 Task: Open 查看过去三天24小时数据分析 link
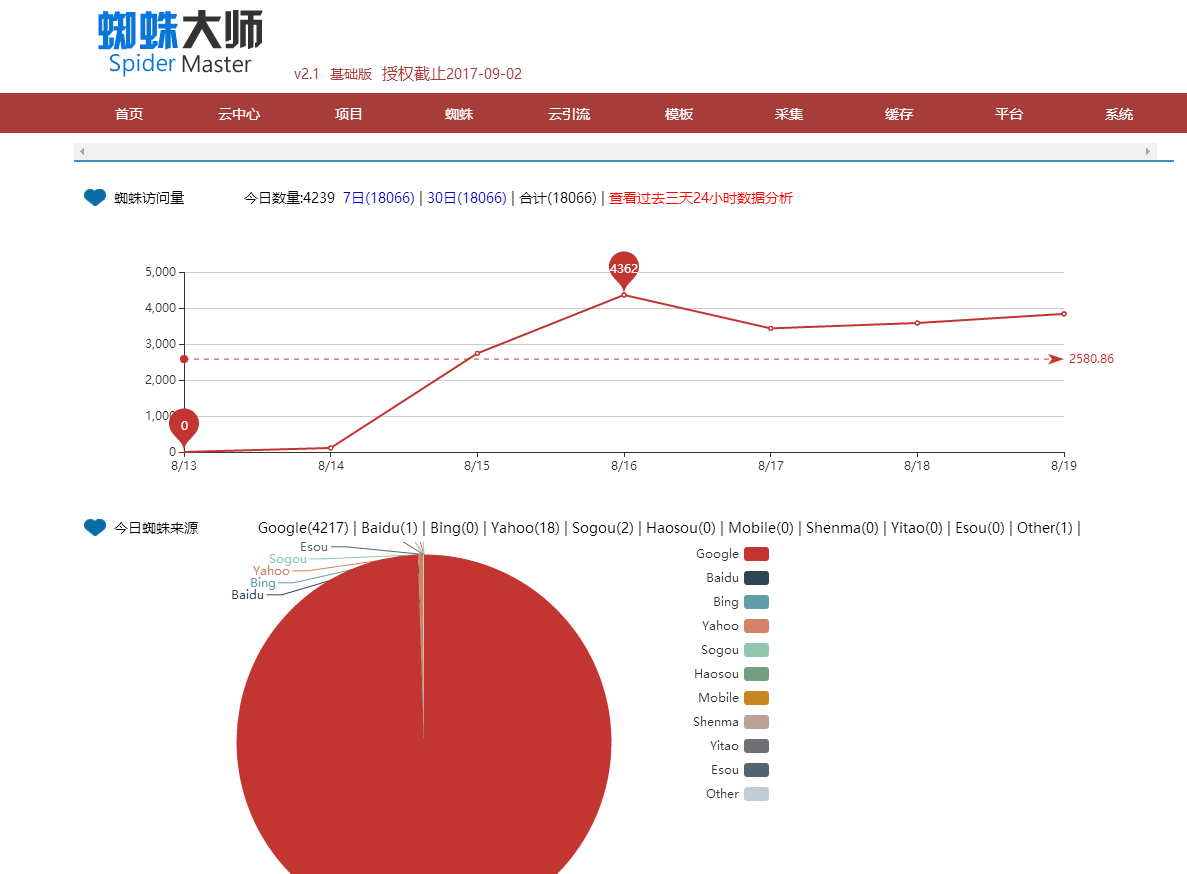(x=700, y=198)
